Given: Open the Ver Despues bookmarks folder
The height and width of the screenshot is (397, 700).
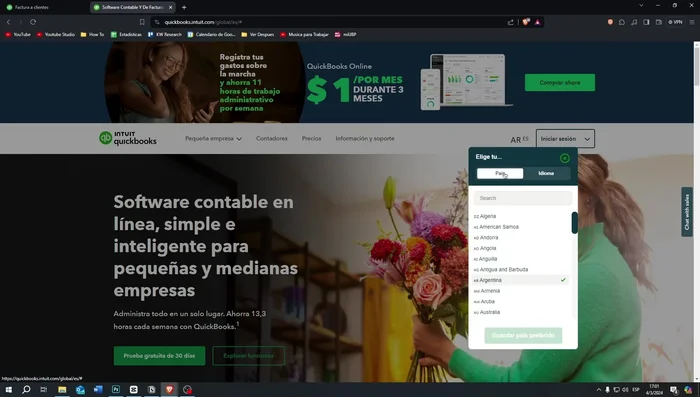Looking at the screenshot, I should (258, 34).
